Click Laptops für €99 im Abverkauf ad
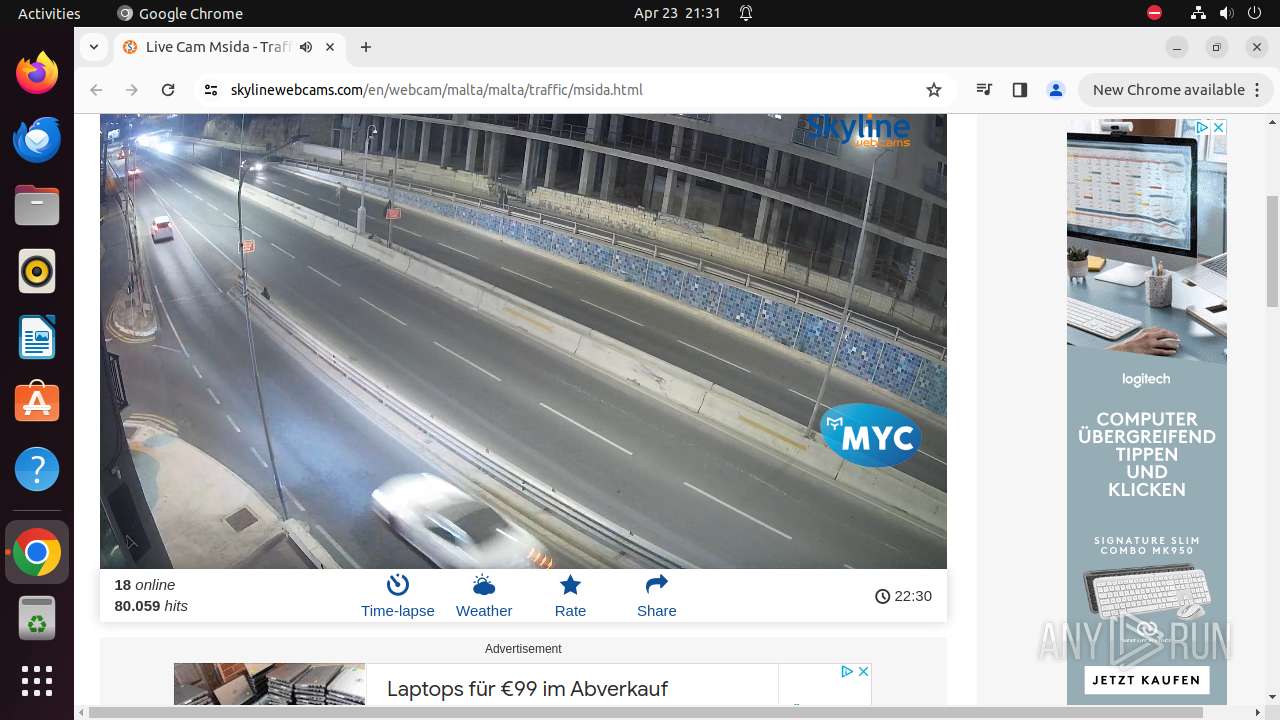This screenshot has height=720, width=1280. click(527, 689)
